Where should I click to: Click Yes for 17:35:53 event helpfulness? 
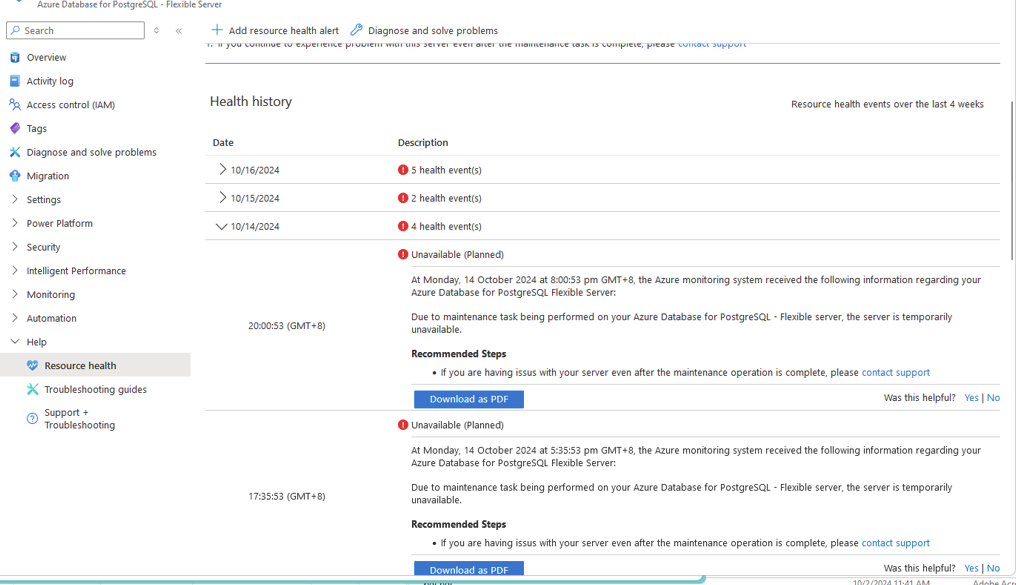971,568
